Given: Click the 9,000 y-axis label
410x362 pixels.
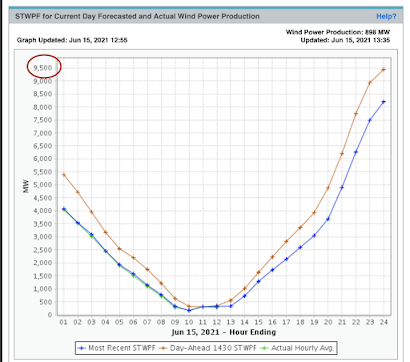Looking at the screenshot, I should click(x=42, y=81).
